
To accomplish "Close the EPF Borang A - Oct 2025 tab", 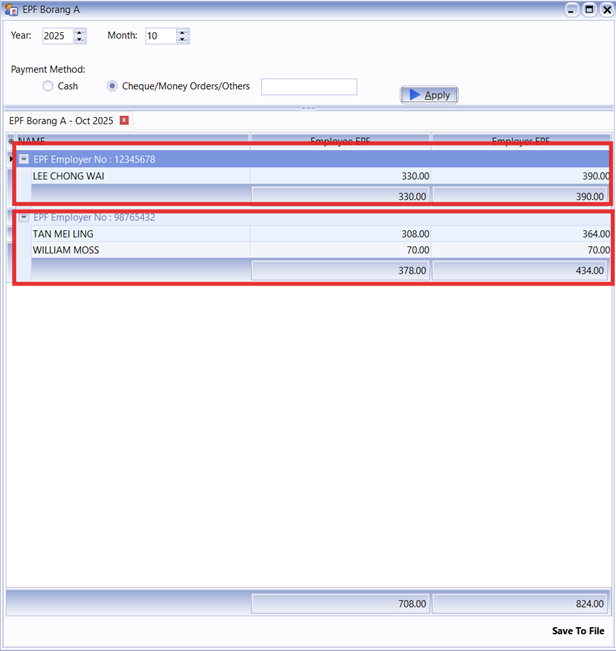I will point(124,120).
